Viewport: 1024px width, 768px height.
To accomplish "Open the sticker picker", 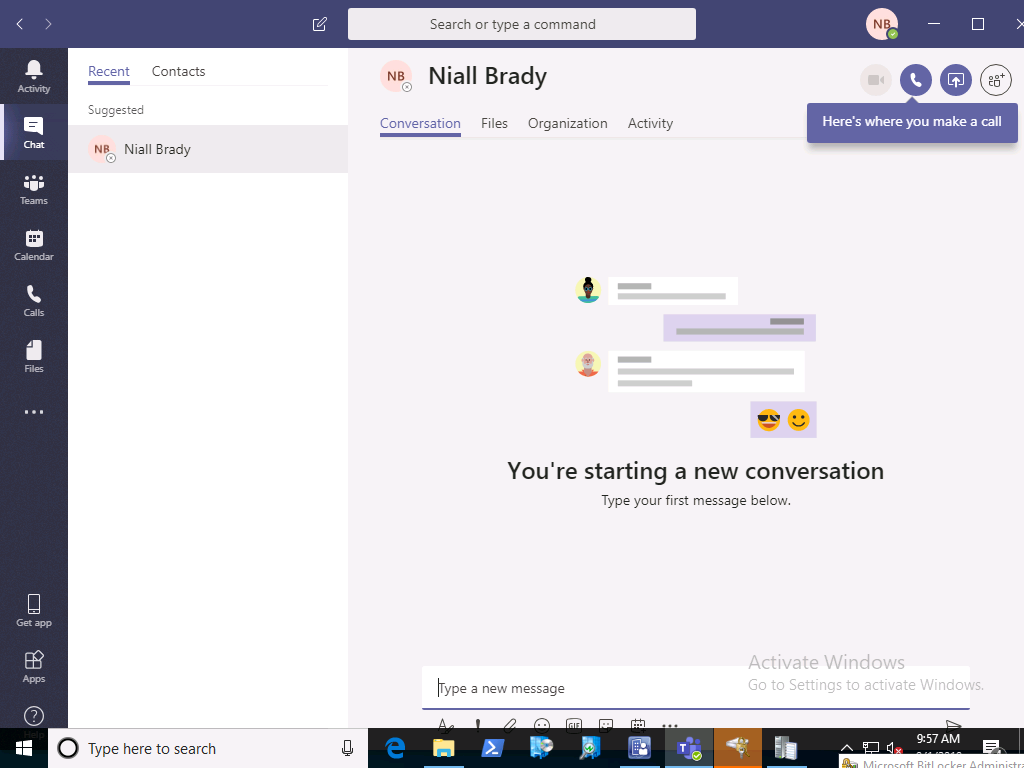I will coord(605,725).
